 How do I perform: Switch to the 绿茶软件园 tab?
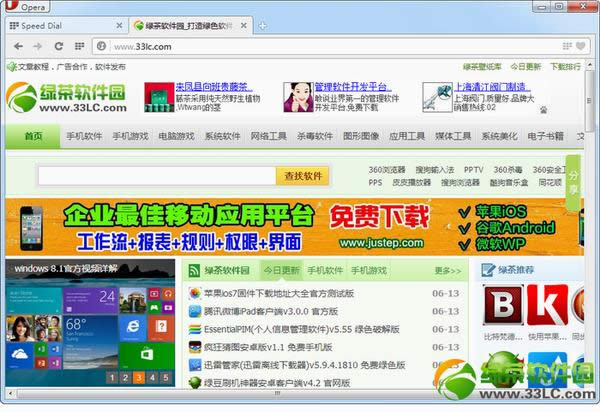click(191, 26)
